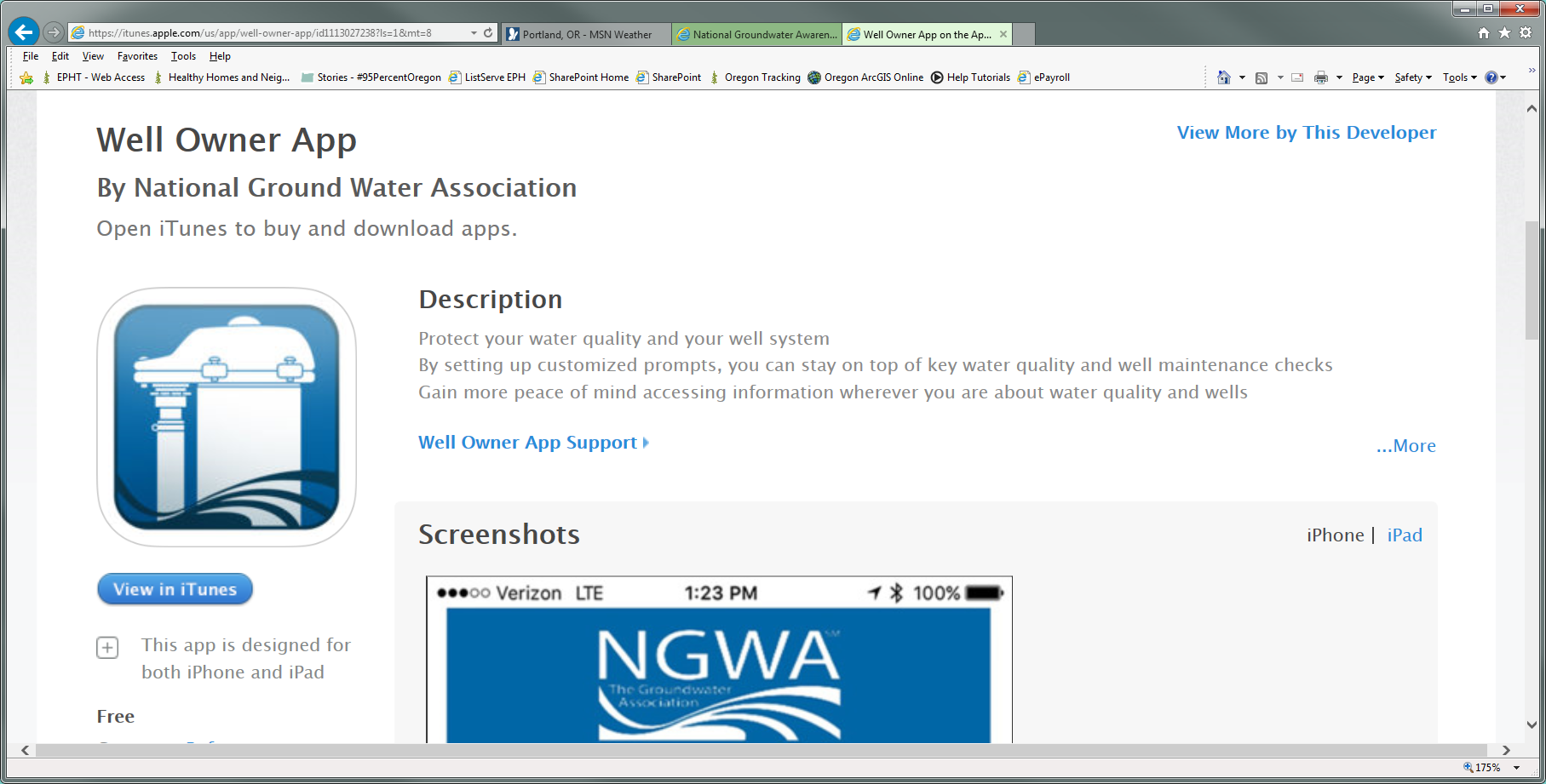The image size is (1546, 784).
Task: Click the RSS feeds icon
Action: [x=1262, y=77]
